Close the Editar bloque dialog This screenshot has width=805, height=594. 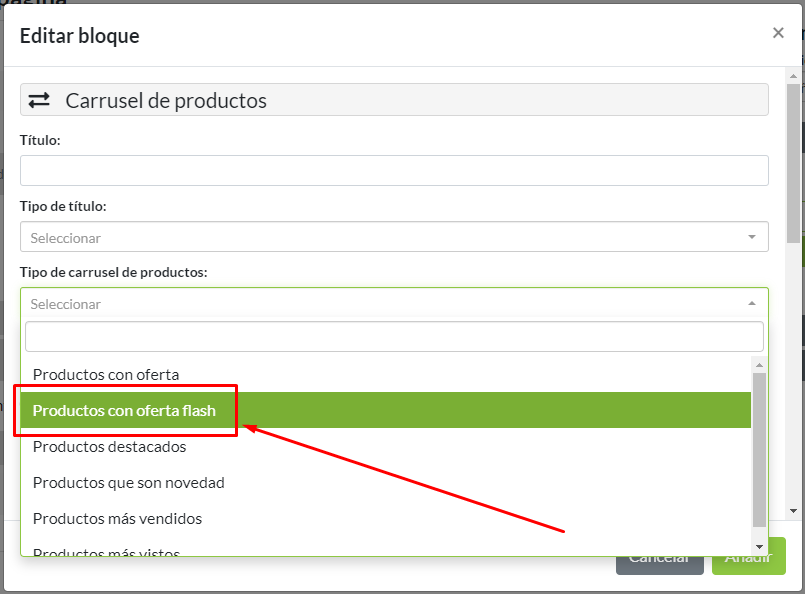(778, 32)
